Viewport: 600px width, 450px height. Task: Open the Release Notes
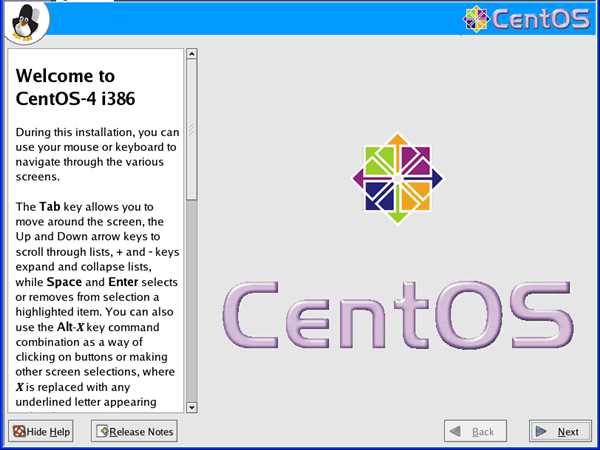click(134, 431)
